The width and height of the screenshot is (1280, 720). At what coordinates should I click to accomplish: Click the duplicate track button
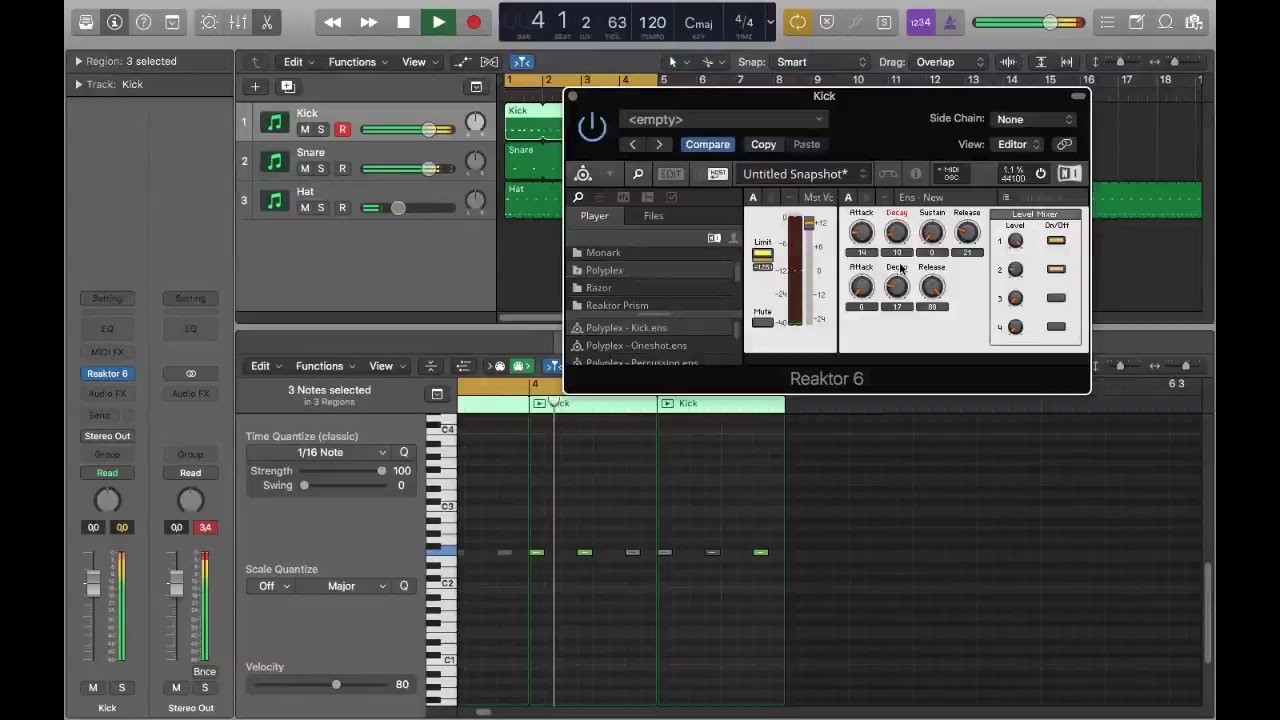[287, 87]
